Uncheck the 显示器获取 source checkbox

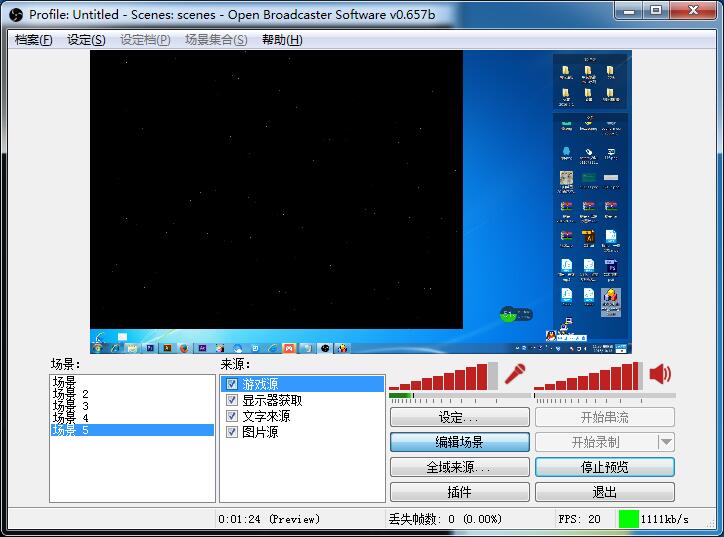click(x=232, y=400)
